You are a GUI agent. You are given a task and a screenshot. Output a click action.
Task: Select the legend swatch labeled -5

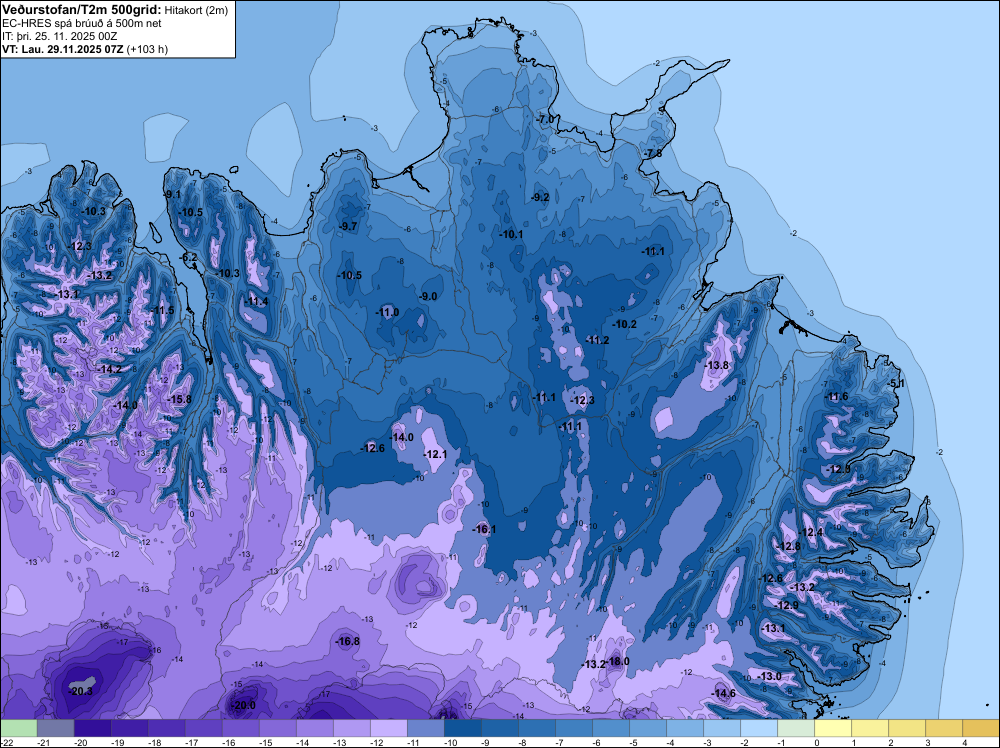tap(647, 728)
